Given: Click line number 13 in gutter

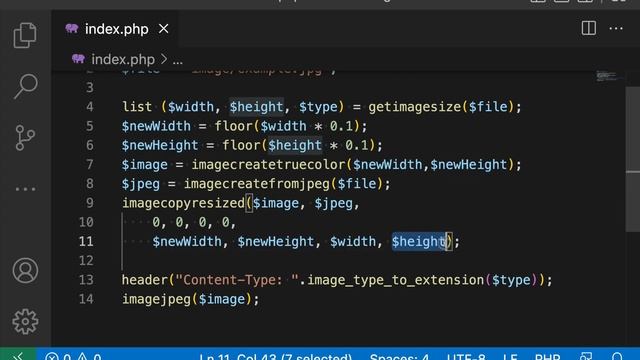Looking at the screenshot, I should [x=86, y=280].
